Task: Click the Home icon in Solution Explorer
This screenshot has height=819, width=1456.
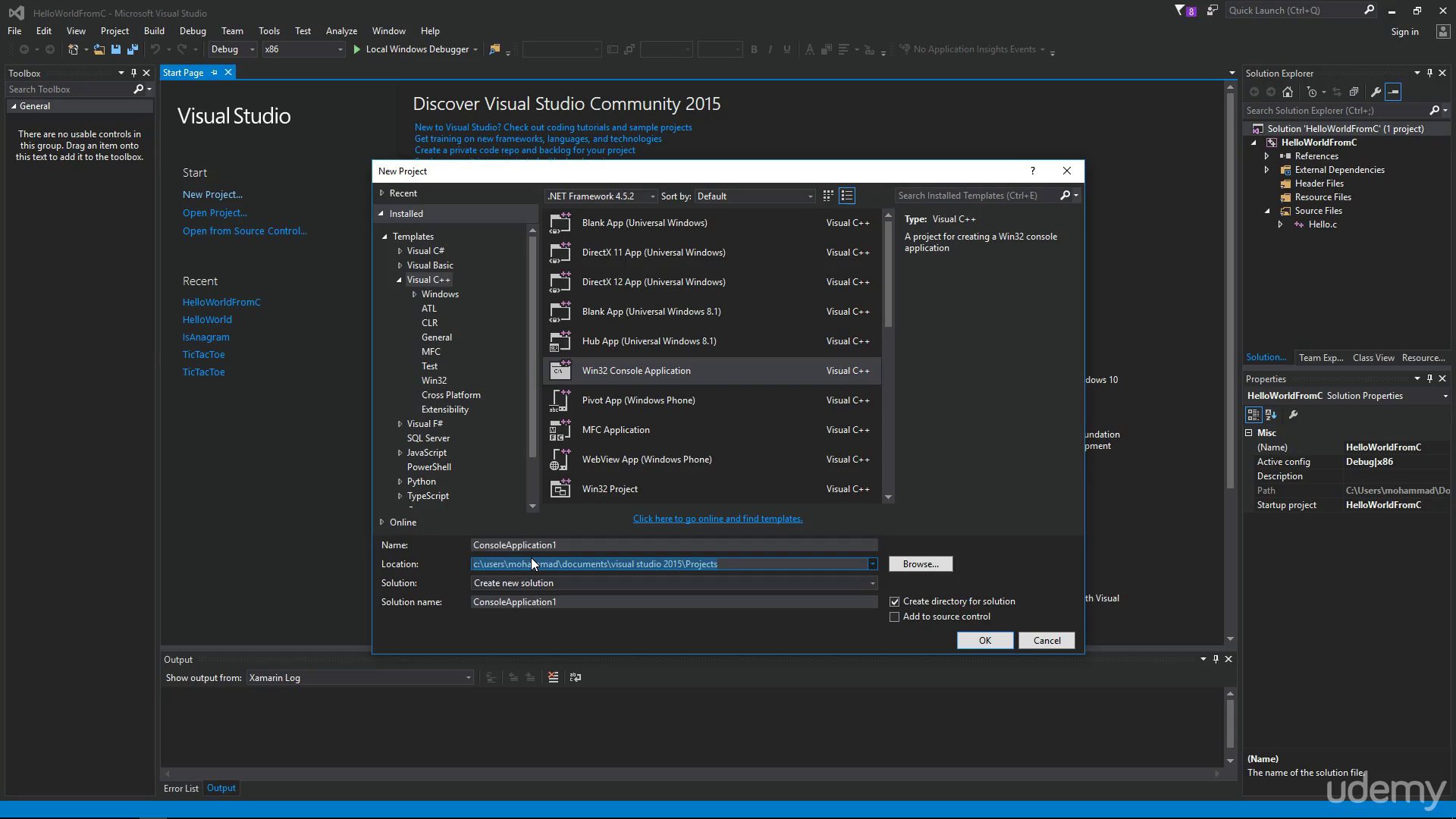Action: click(1288, 92)
